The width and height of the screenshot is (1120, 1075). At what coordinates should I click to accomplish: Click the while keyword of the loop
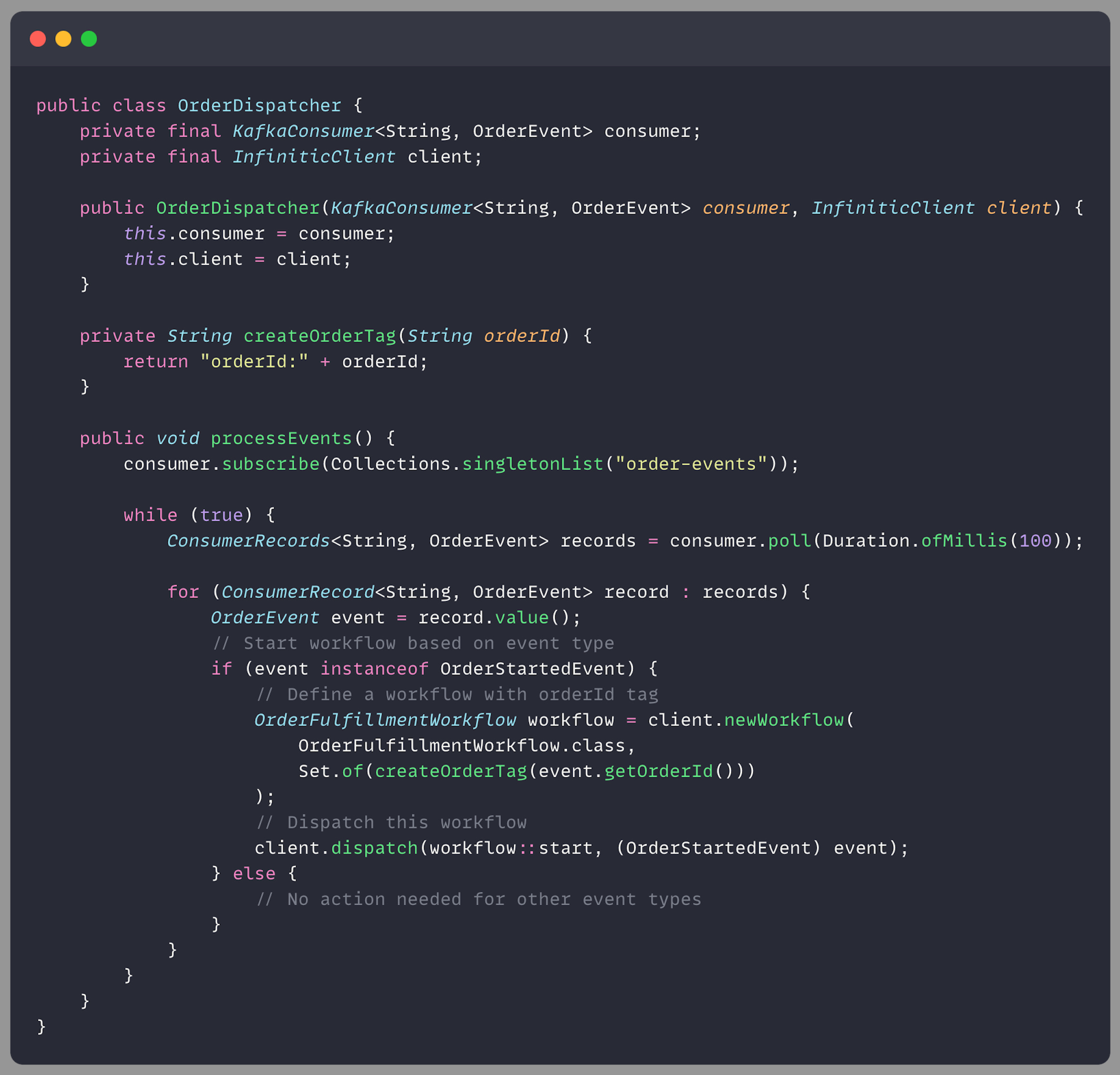150,515
